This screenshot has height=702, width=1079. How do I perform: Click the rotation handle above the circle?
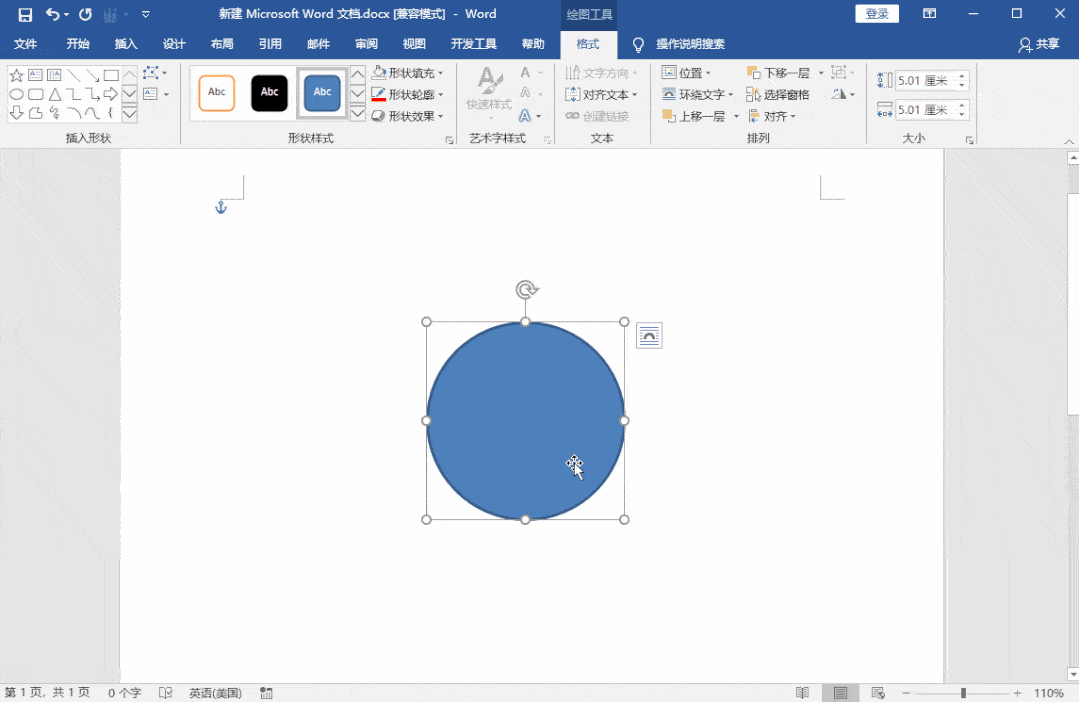click(526, 290)
